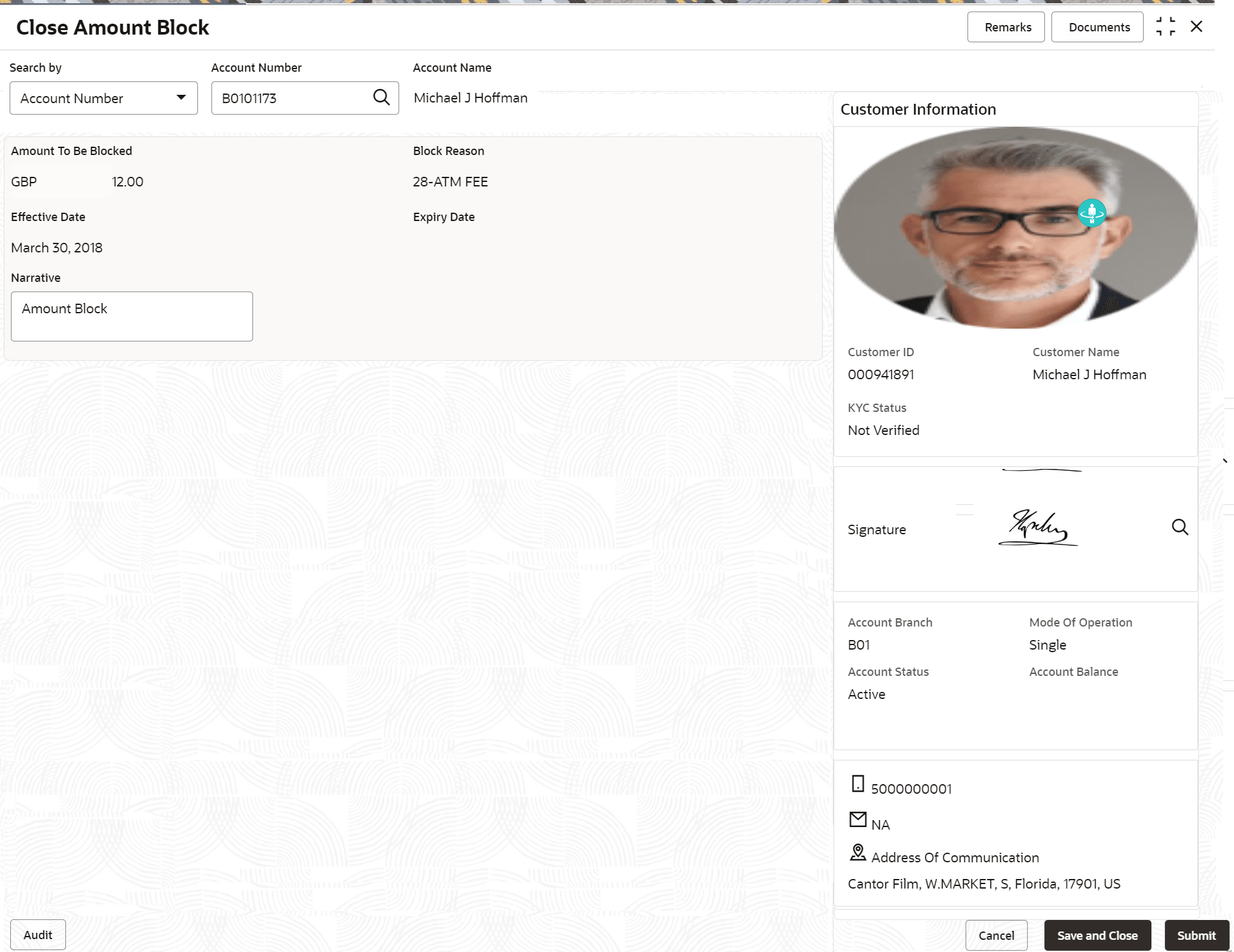Open the Documents panel

click(x=1099, y=28)
